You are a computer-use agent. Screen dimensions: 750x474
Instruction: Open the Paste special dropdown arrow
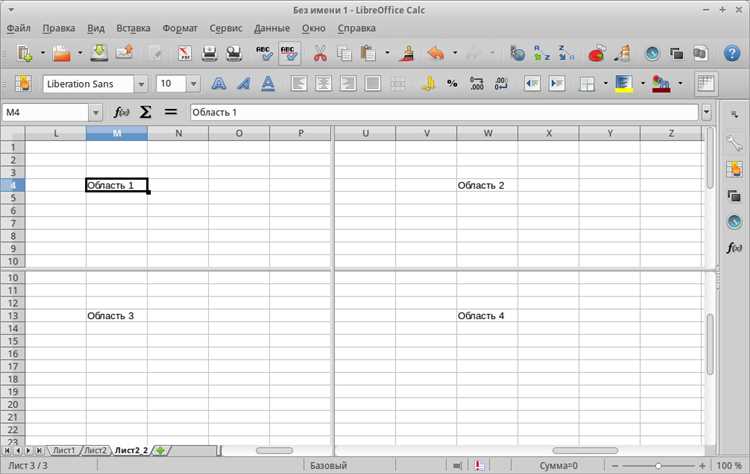coord(387,53)
